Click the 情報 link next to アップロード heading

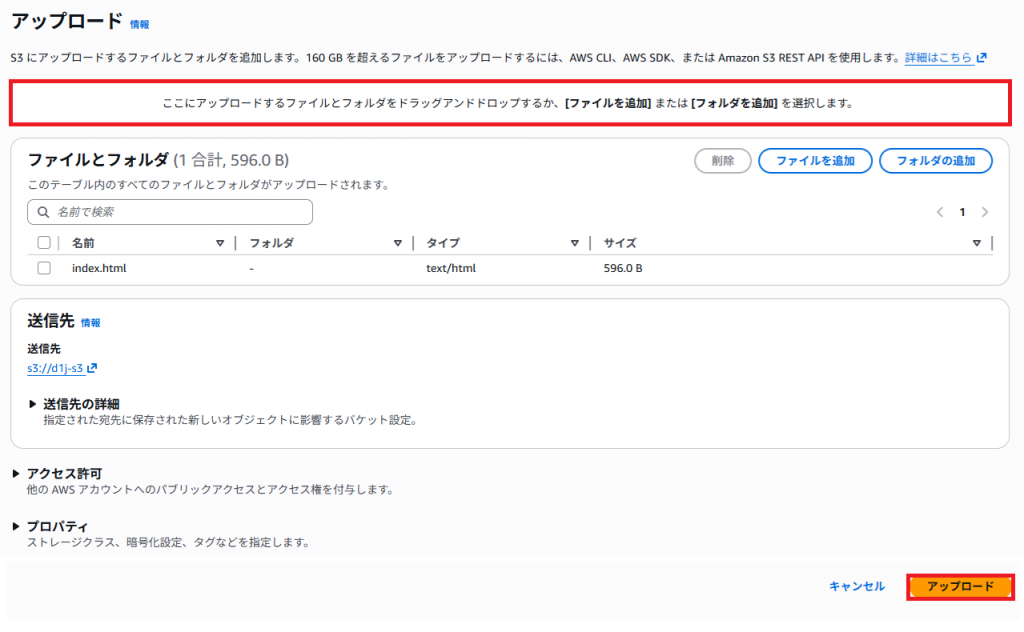[x=140, y=24]
